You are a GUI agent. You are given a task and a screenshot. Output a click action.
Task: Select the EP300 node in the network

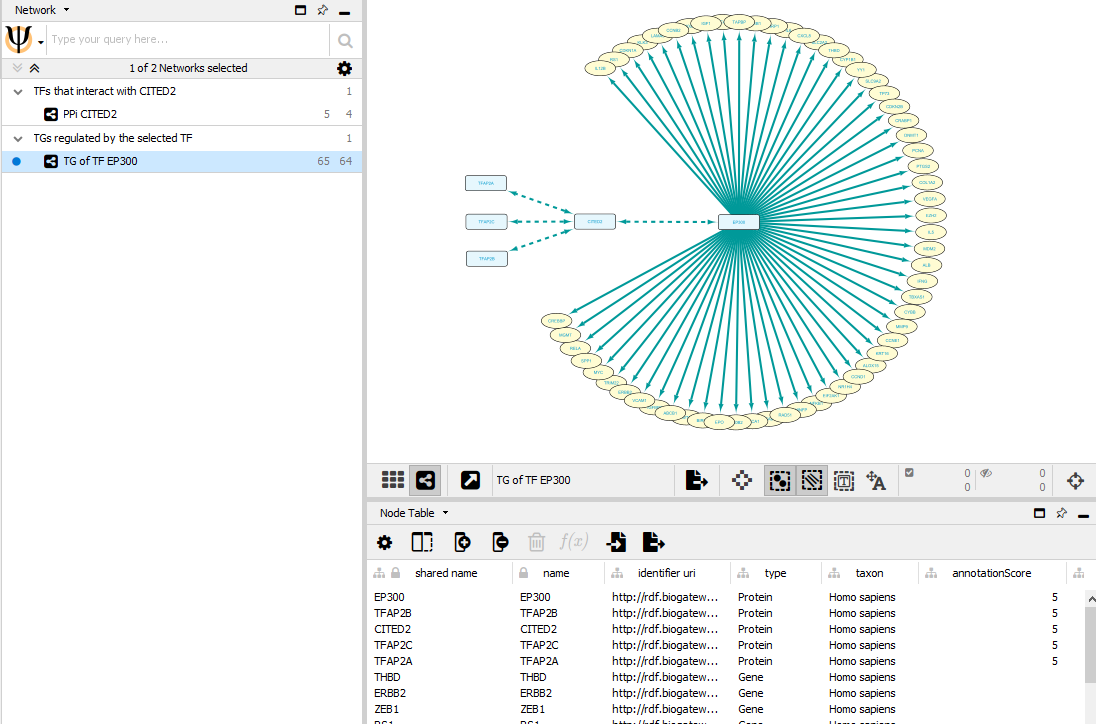tap(739, 222)
